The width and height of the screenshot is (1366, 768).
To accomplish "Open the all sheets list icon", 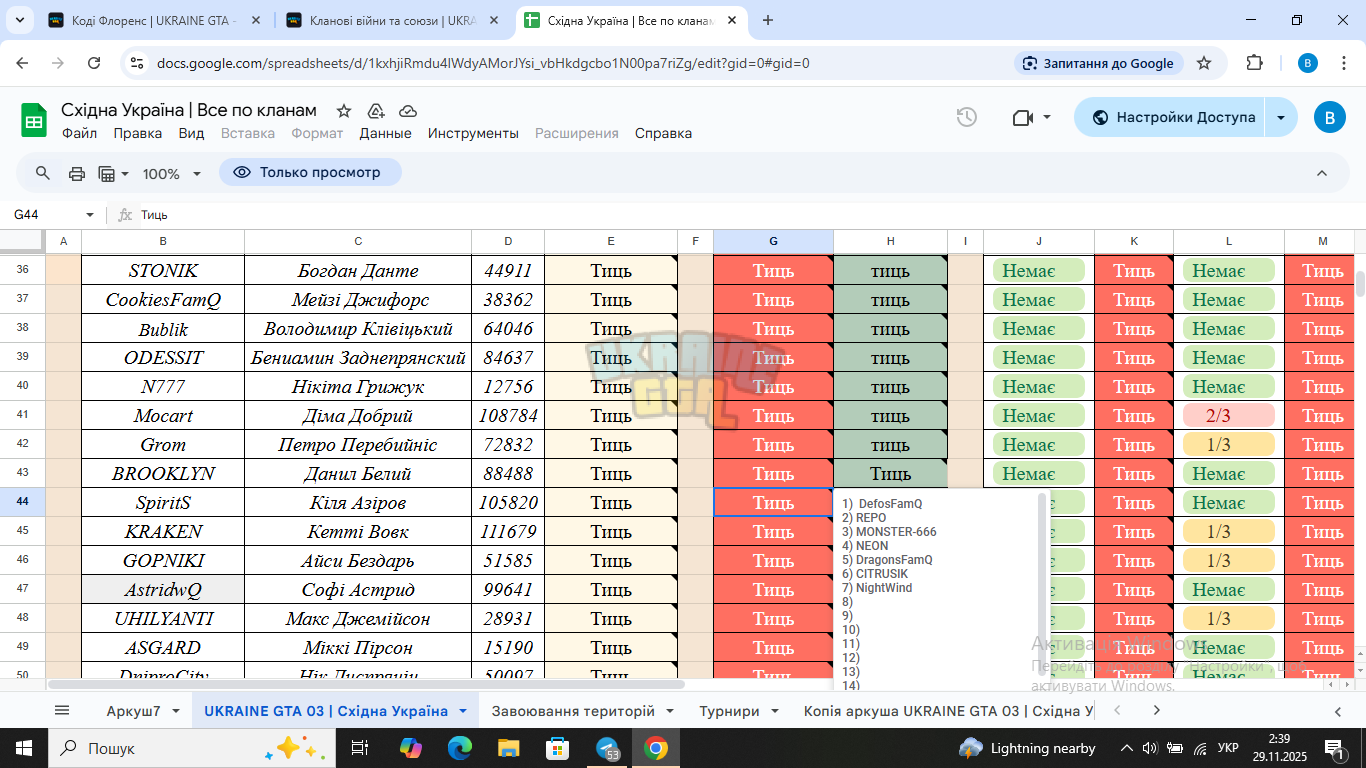I will pyautogui.click(x=62, y=710).
